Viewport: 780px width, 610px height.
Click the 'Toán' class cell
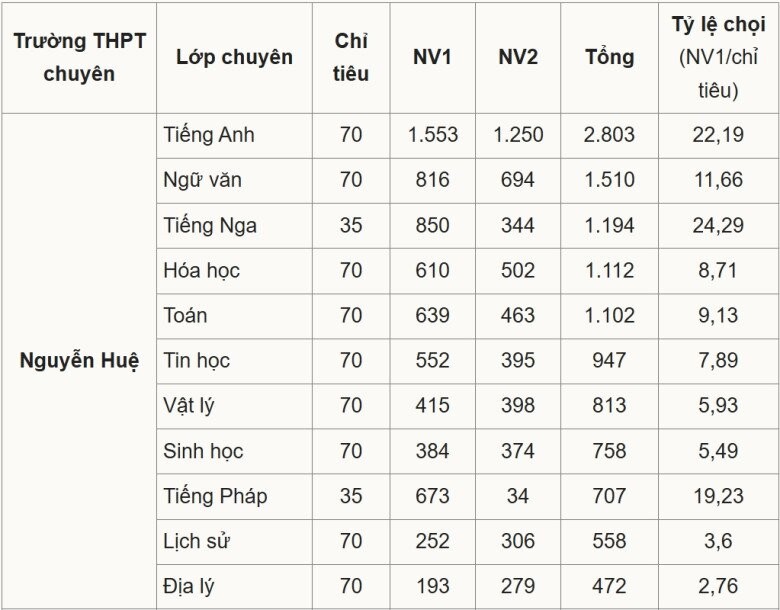(186, 316)
